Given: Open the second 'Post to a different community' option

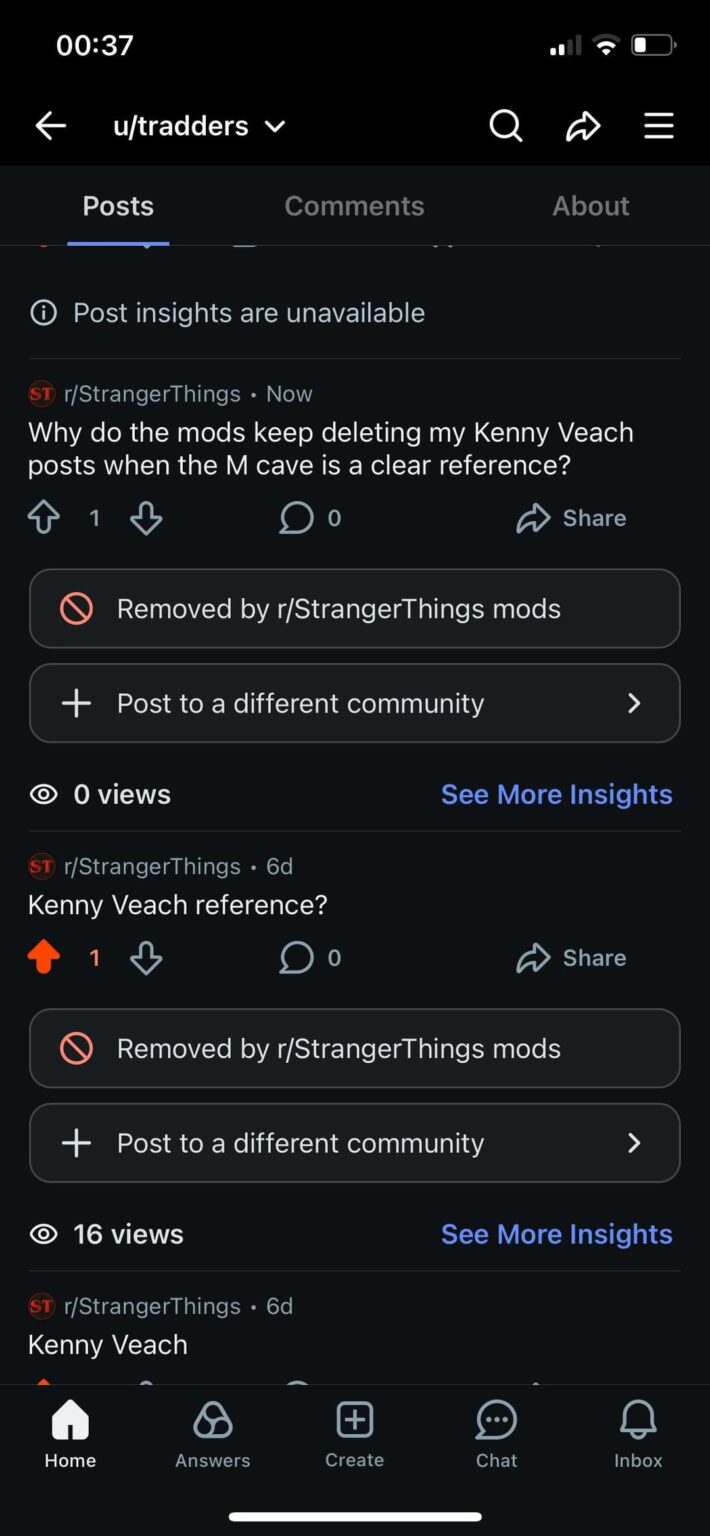Looking at the screenshot, I should (355, 1143).
